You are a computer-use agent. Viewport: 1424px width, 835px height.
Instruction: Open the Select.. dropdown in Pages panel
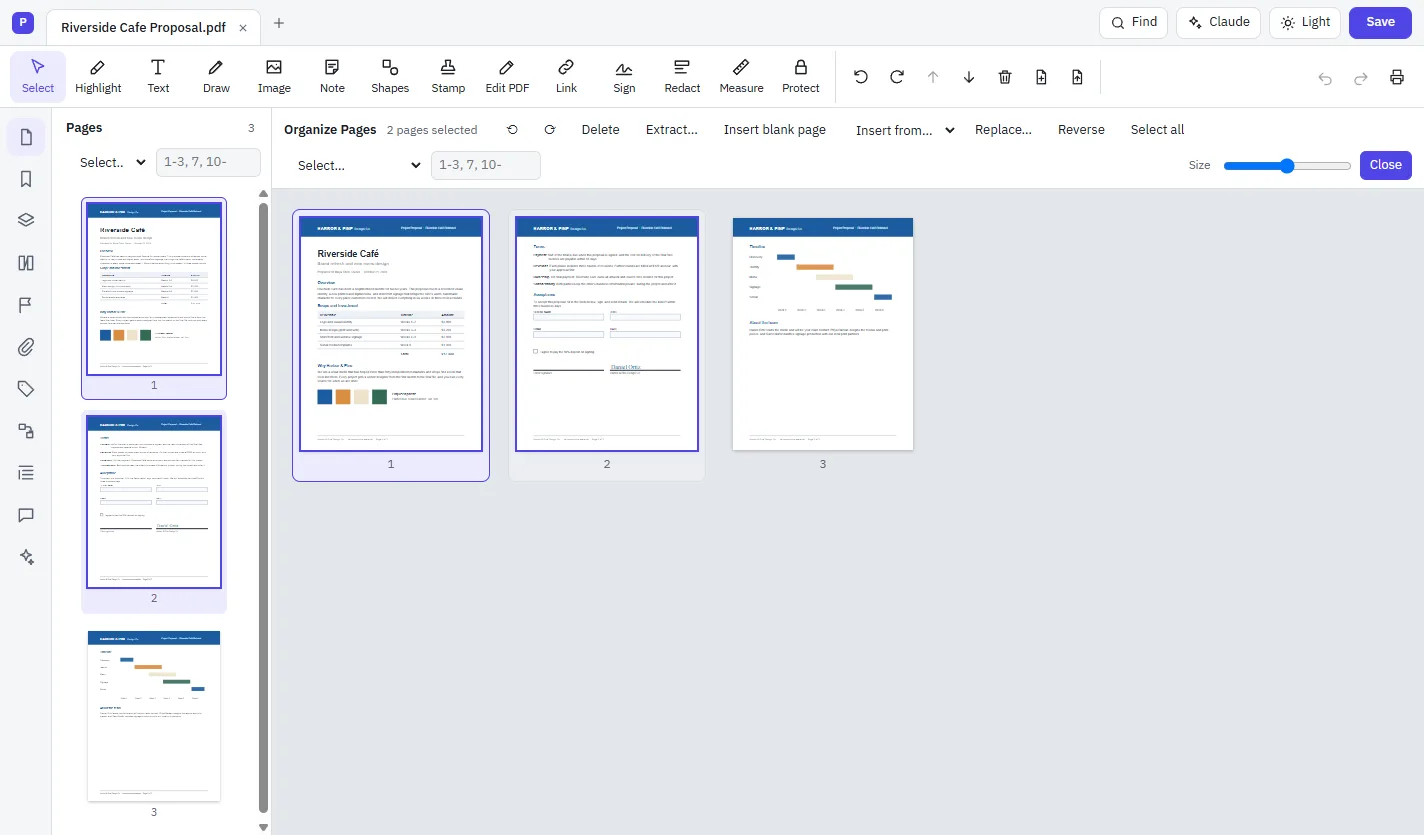click(x=113, y=162)
